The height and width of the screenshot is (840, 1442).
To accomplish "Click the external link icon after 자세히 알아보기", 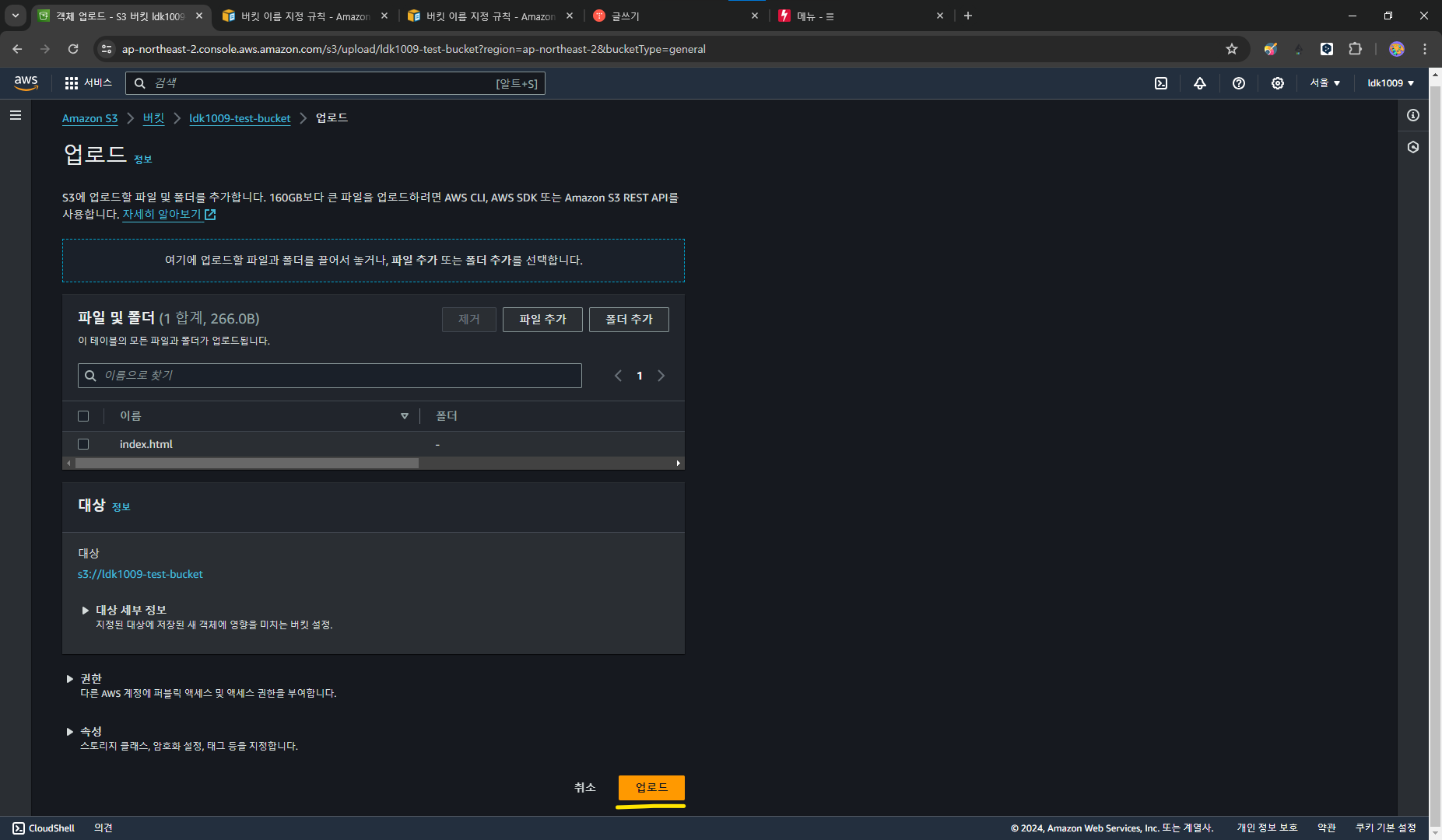I will (x=210, y=215).
